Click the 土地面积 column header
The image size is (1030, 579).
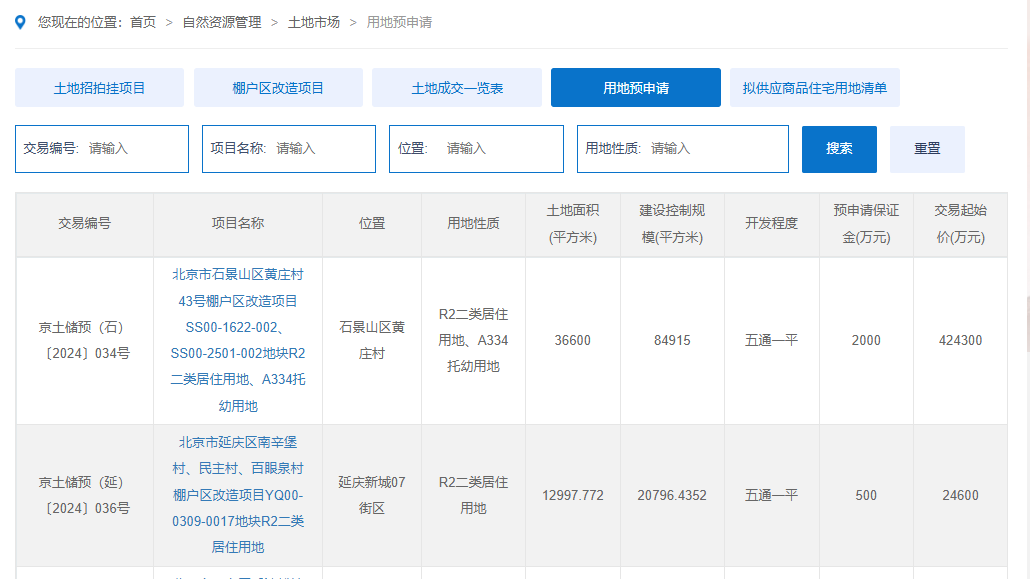(571, 224)
